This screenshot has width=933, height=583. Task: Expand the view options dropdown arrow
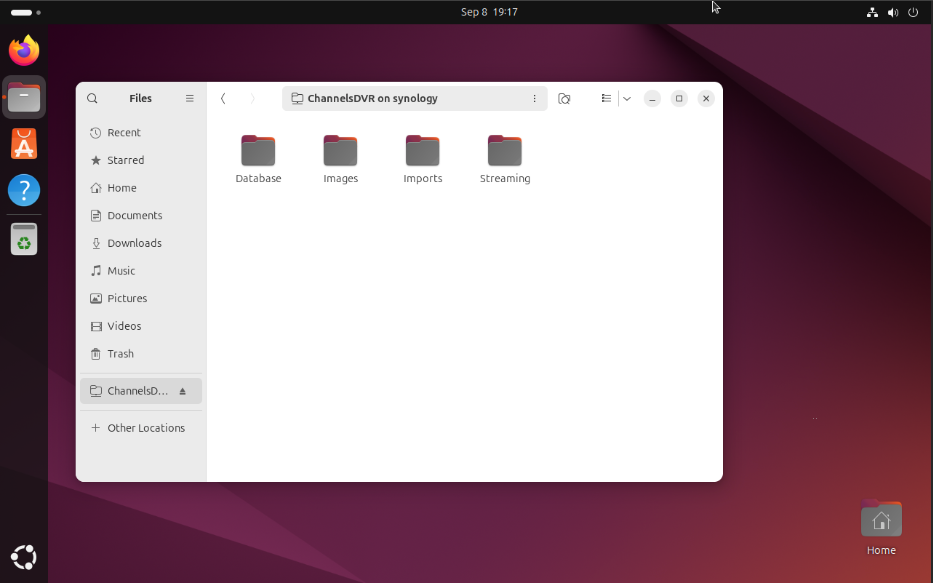(x=627, y=99)
